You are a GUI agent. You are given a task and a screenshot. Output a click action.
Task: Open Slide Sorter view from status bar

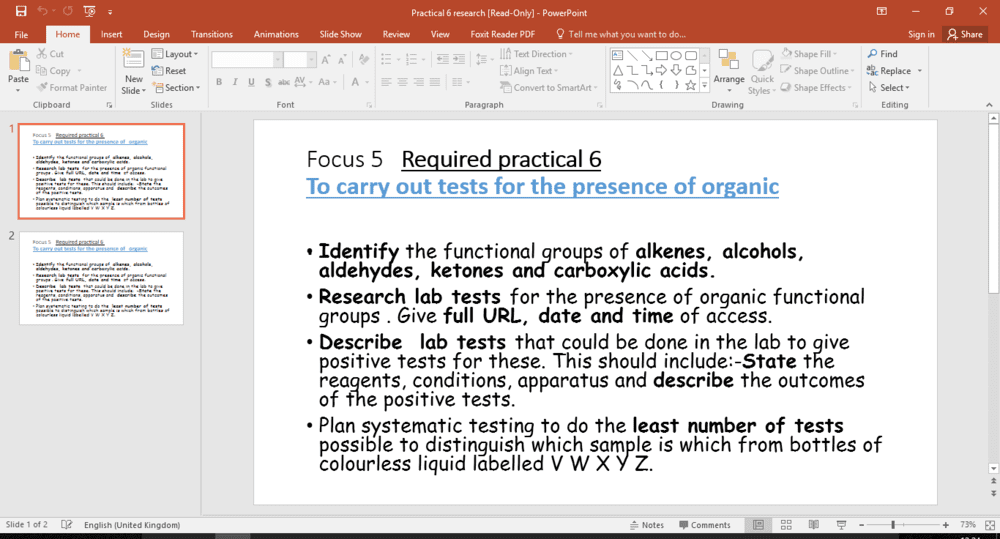(785, 525)
